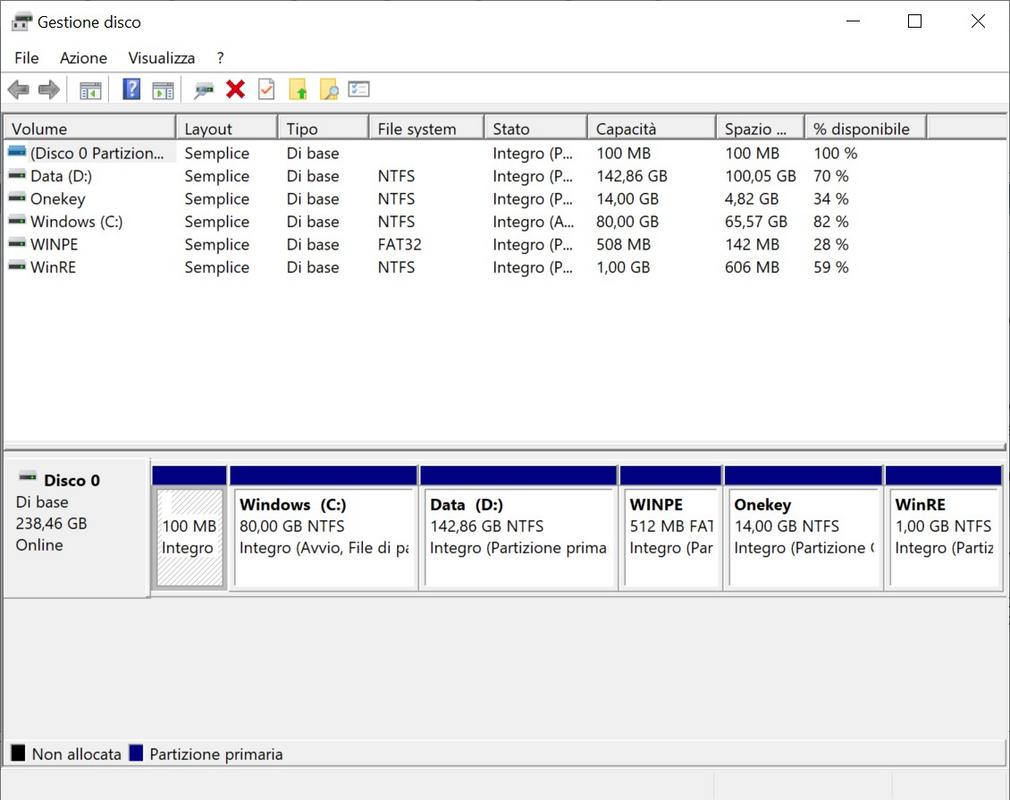Select the 100 MB hatched partition block
This screenshot has height=800, width=1010.
(x=189, y=537)
